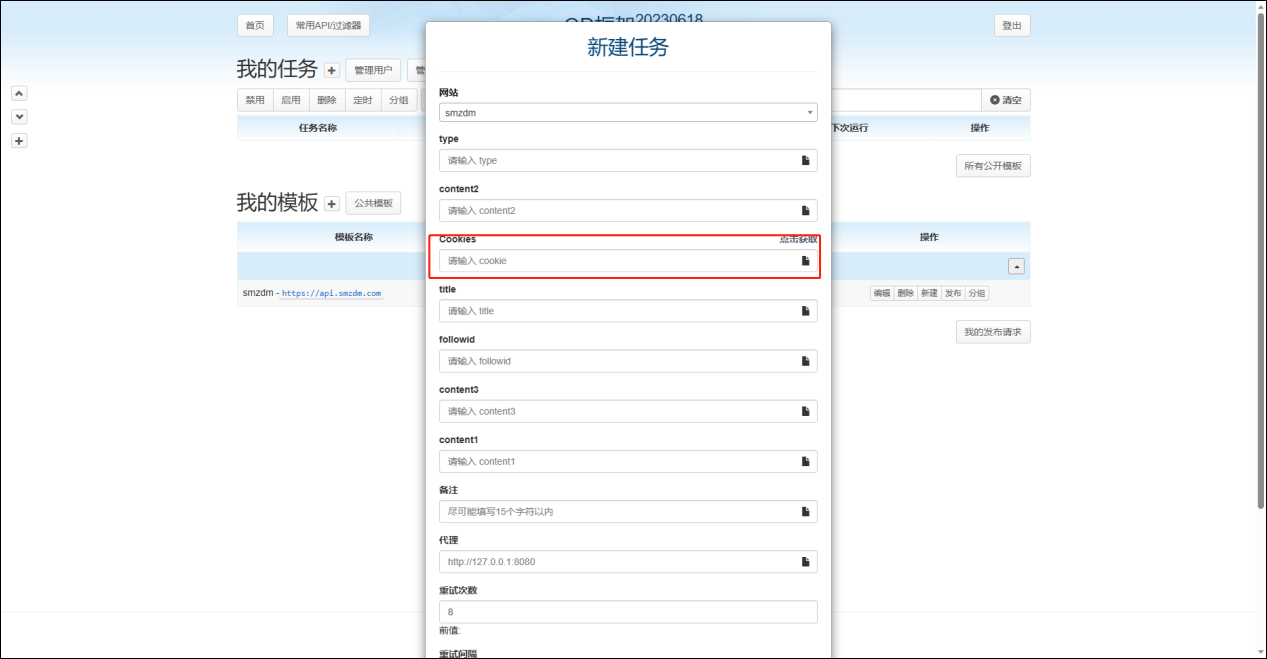This screenshot has width=1267, height=659.
Task: Click the 重试次数 input field
Action: click(x=628, y=612)
